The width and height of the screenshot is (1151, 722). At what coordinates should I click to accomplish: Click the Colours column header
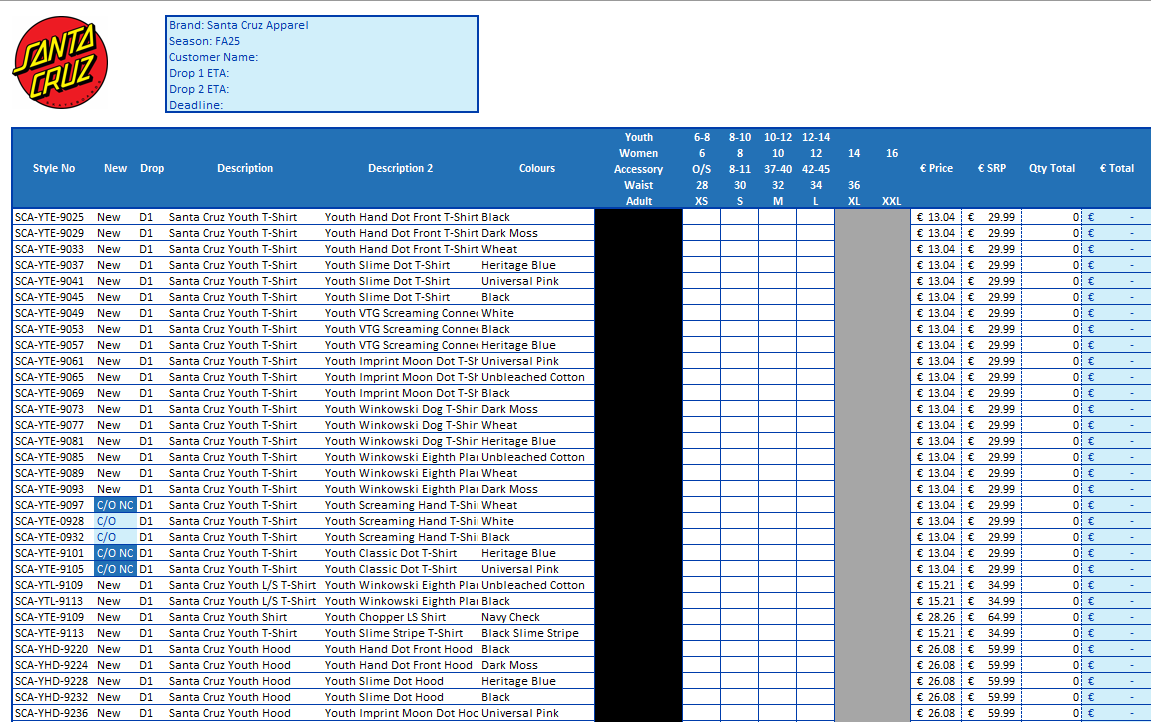click(537, 168)
